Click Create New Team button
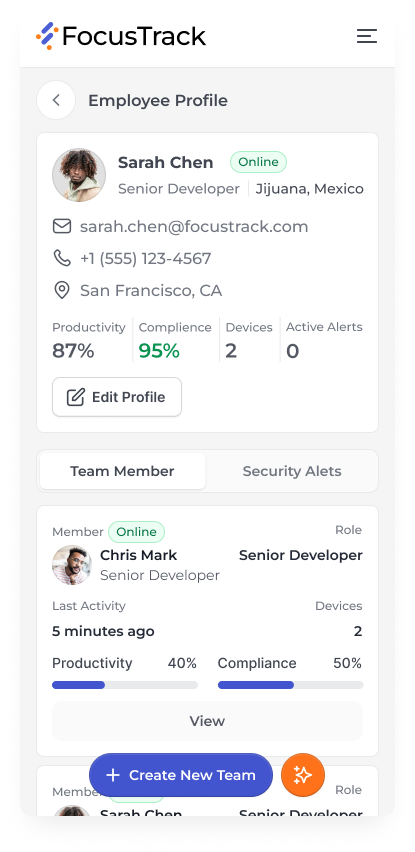Image resolution: width=415 pixels, height=852 pixels. click(181, 775)
